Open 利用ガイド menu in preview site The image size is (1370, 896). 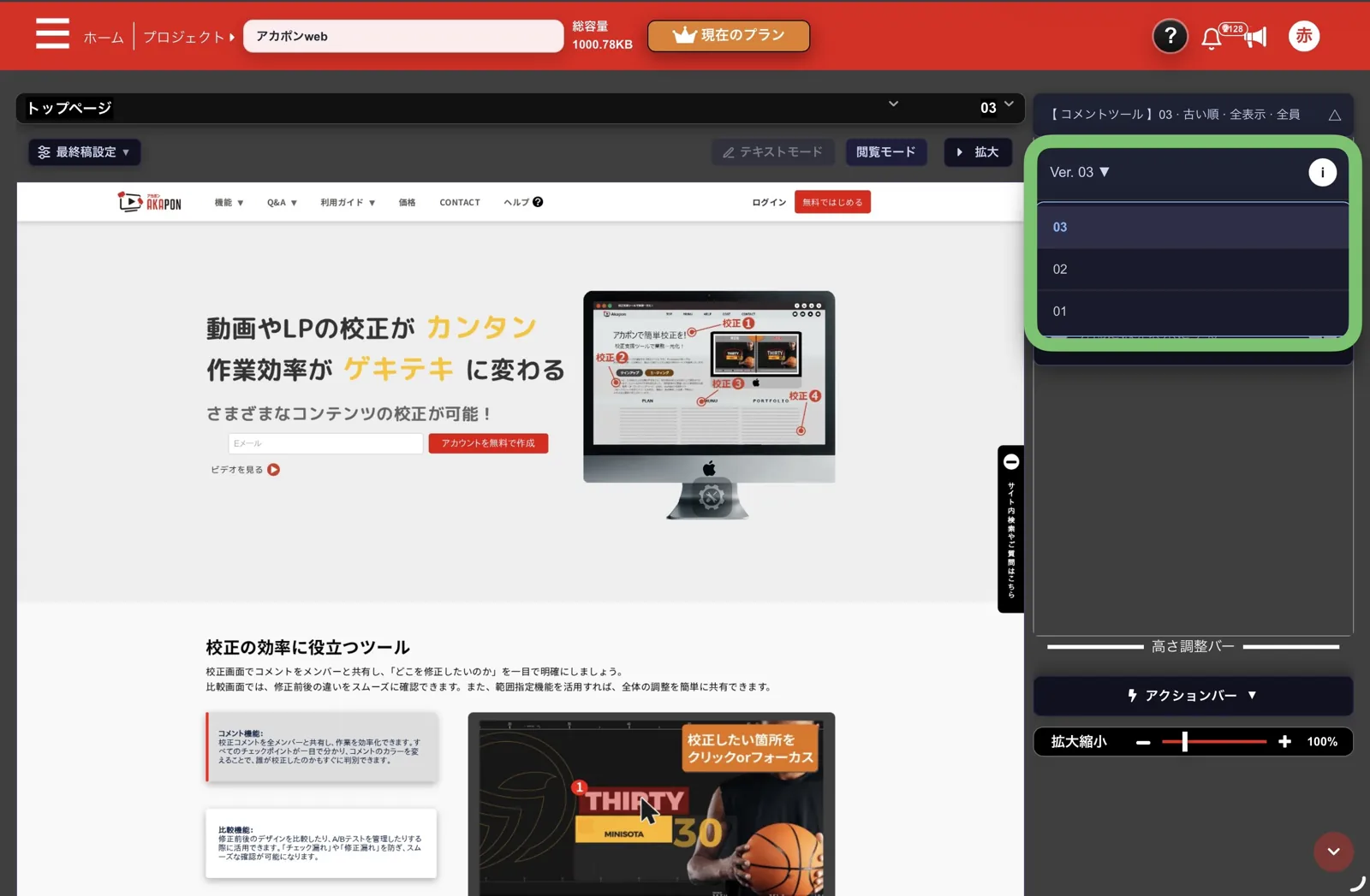pos(348,203)
